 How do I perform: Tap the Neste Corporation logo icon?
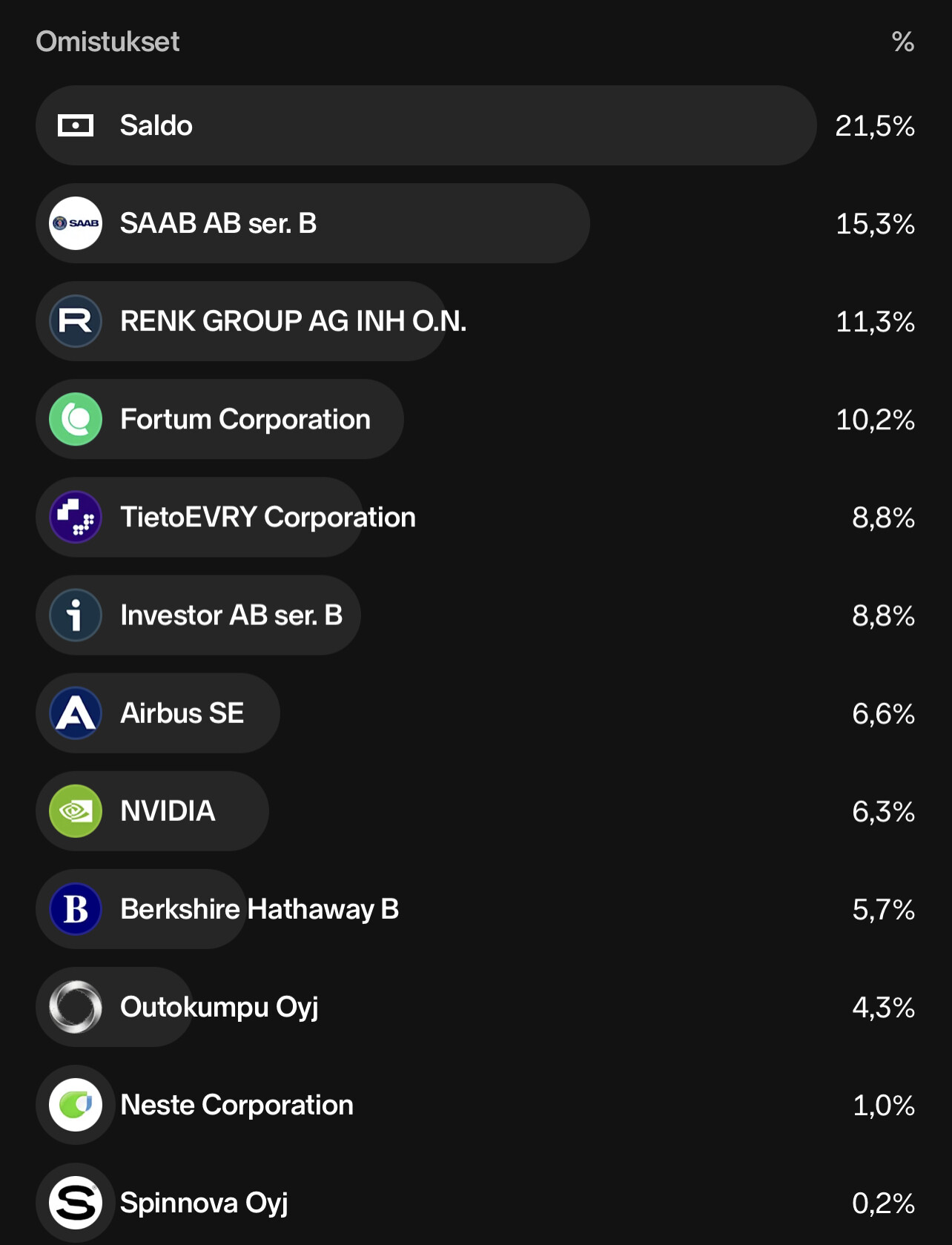tap(76, 1105)
